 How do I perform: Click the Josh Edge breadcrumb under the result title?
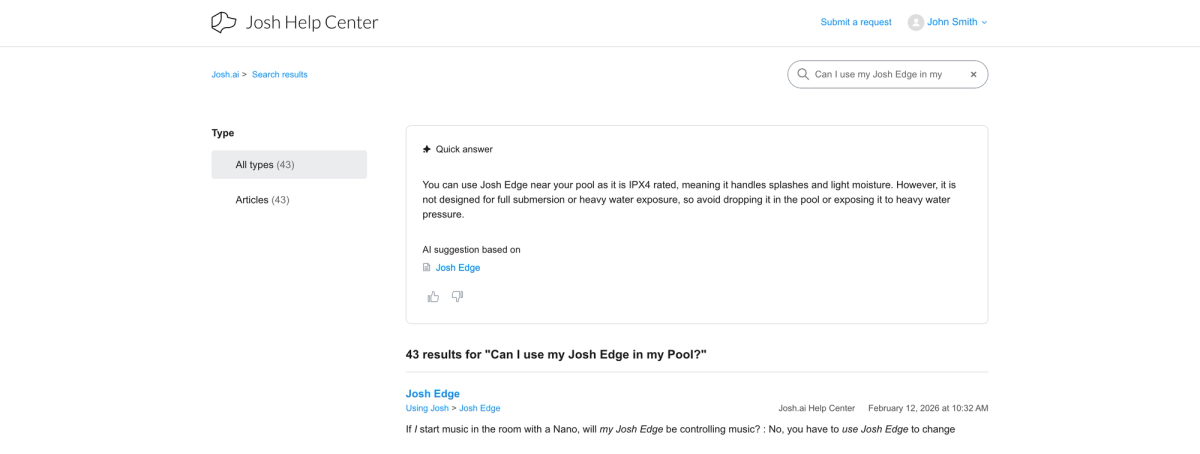tap(480, 408)
